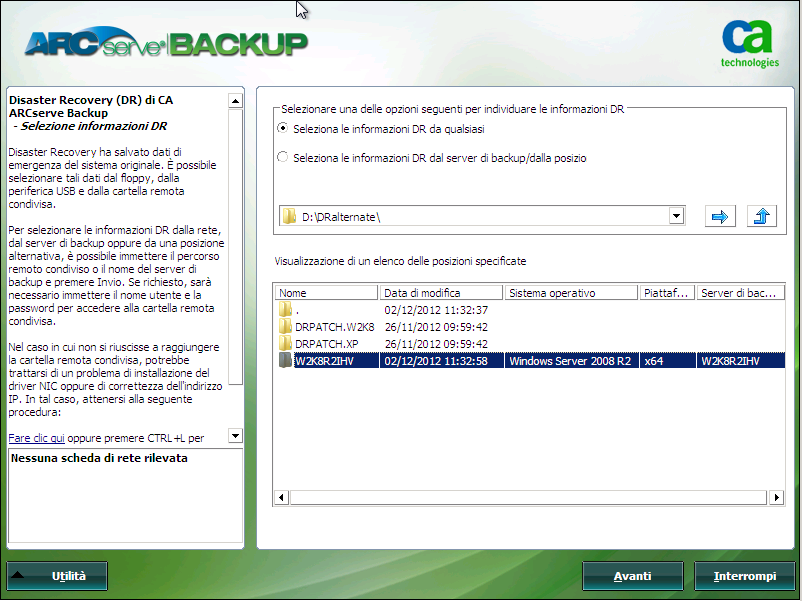
Task: Select the DRPATCH.XP row name
Action: coord(326,344)
